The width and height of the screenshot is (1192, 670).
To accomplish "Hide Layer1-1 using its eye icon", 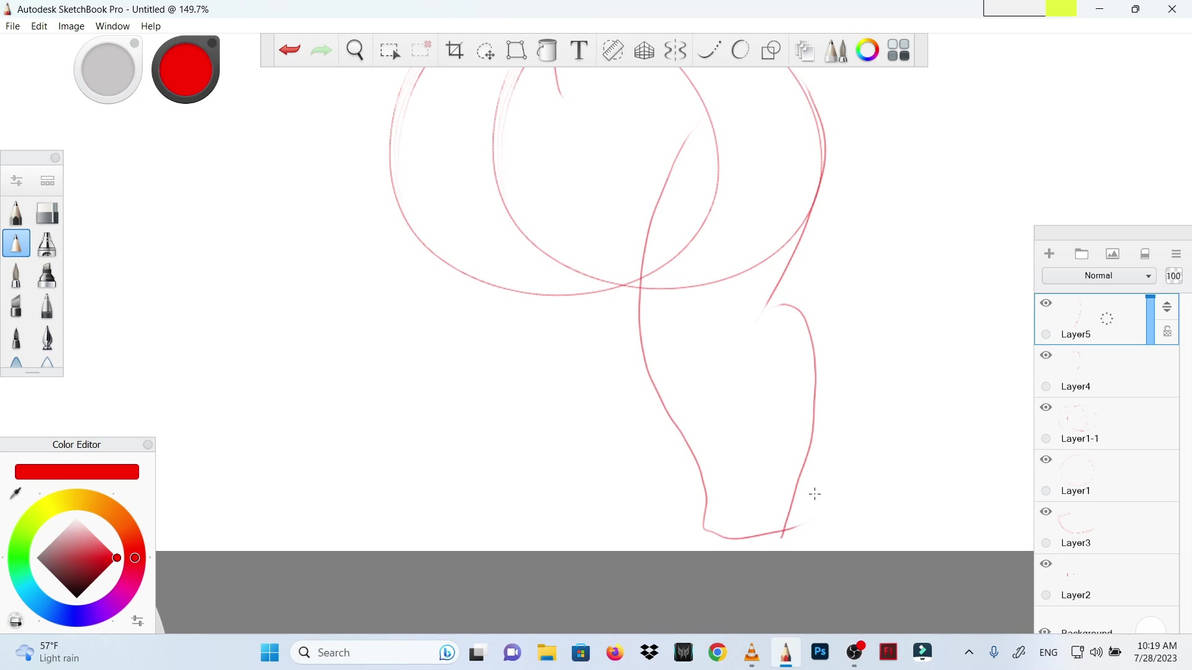I will [x=1046, y=407].
